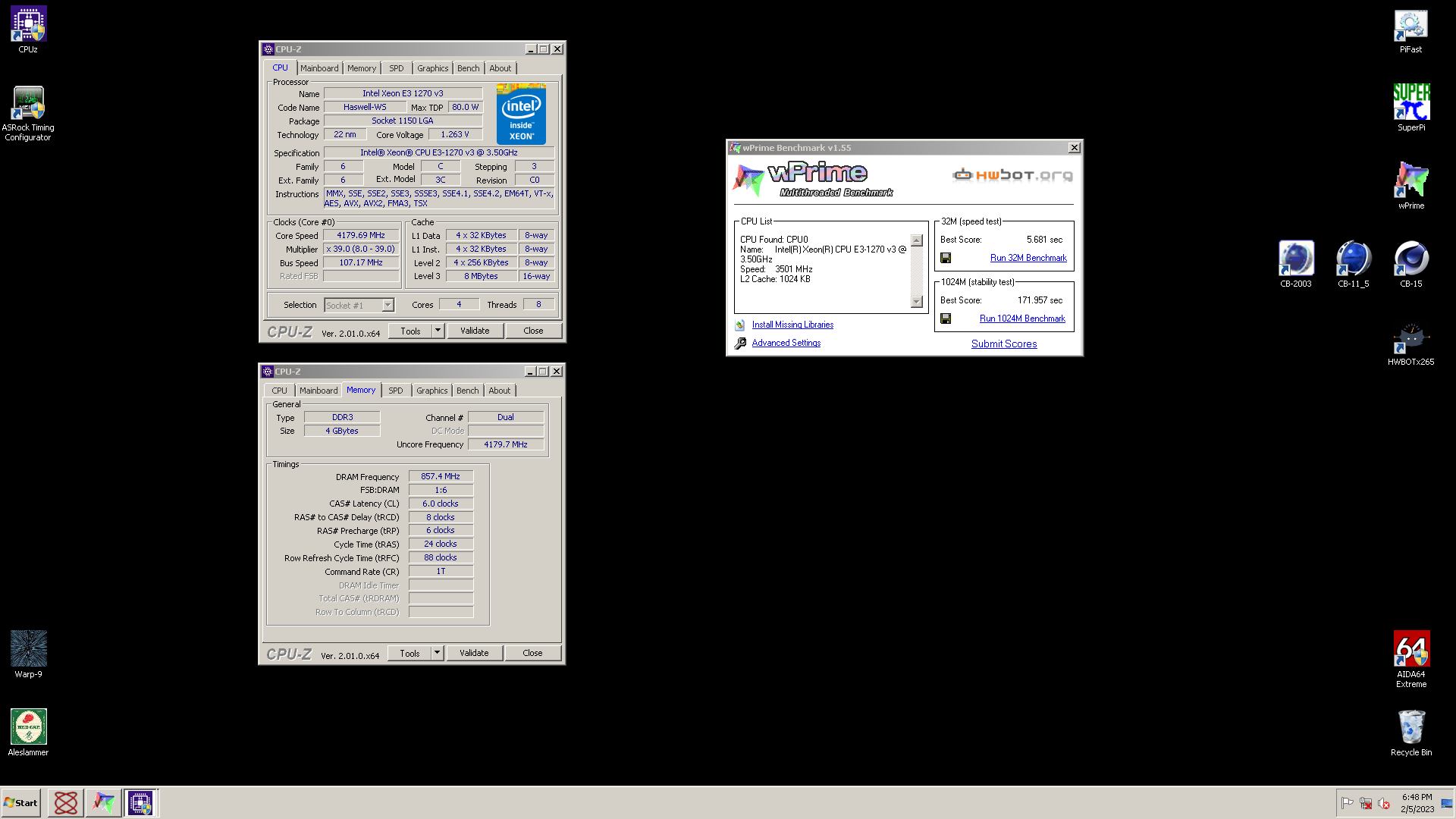Click the Intel Xeon logo in CPU-Z
1456x819 pixels.
[521, 114]
